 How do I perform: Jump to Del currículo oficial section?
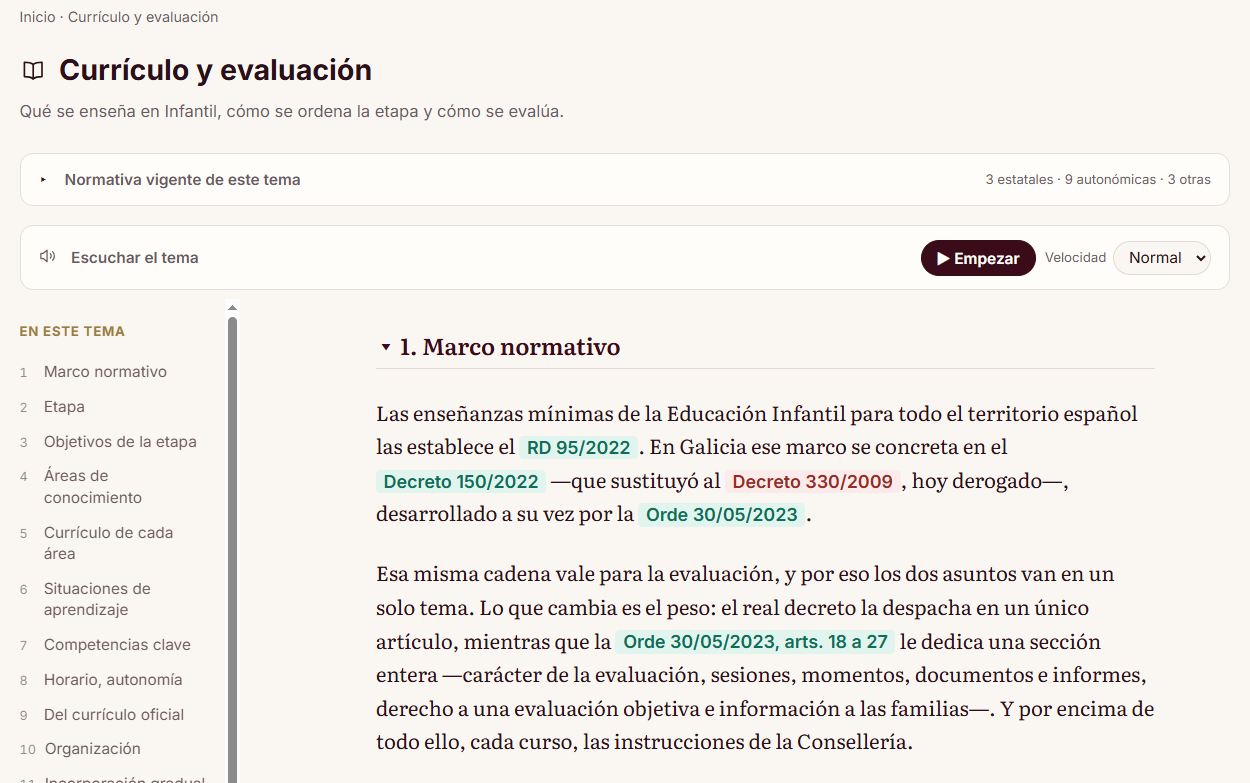(x=114, y=715)
